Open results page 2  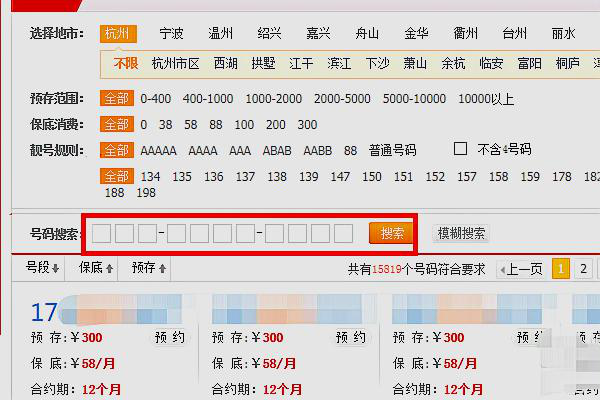(583, 268)
